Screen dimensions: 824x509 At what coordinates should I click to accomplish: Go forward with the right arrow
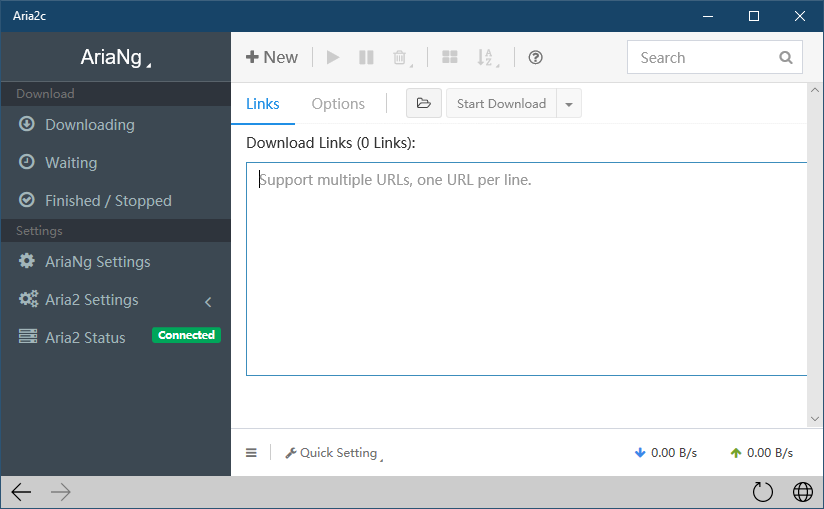pyautogui.click(x=60, y=492)
